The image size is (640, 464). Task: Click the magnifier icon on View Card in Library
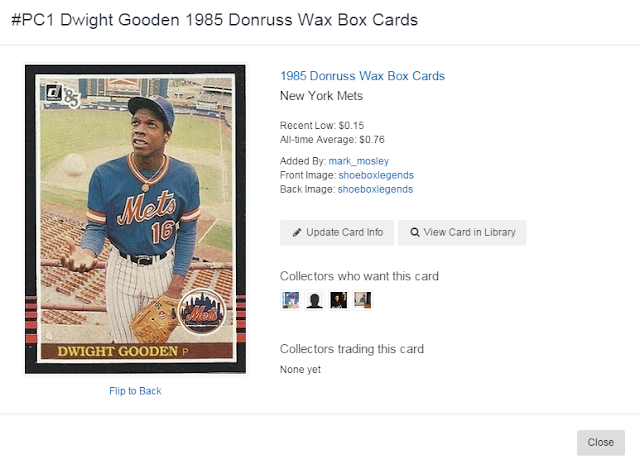[415, 233]
